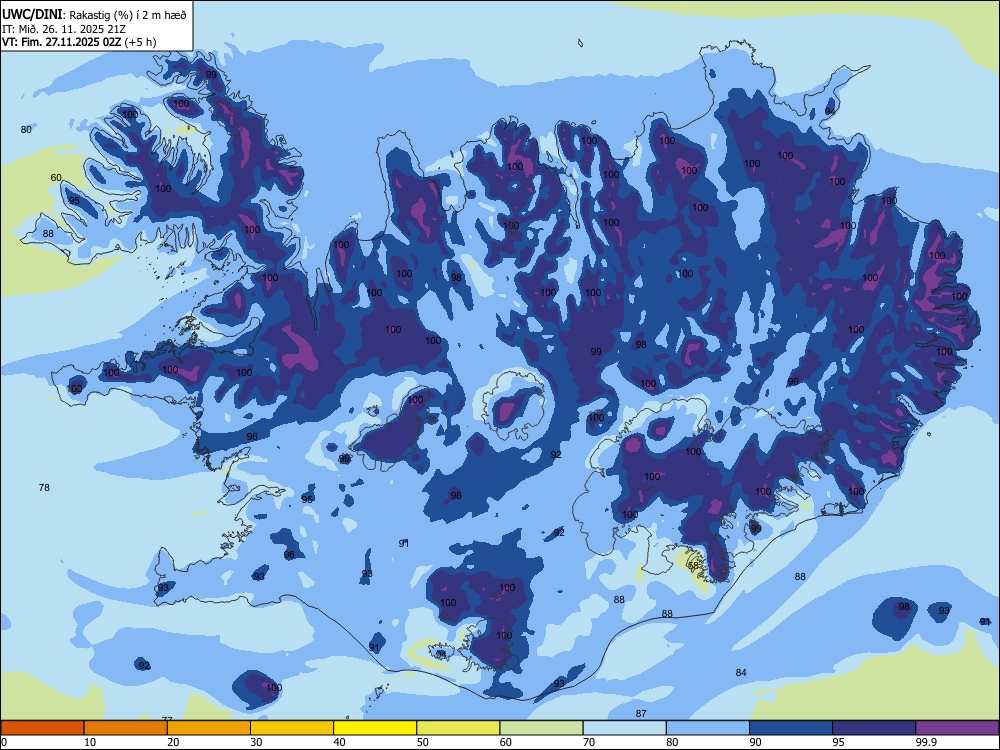
Task: Select the 90–95 medium blue legend swatch
Action: (791, 728)
